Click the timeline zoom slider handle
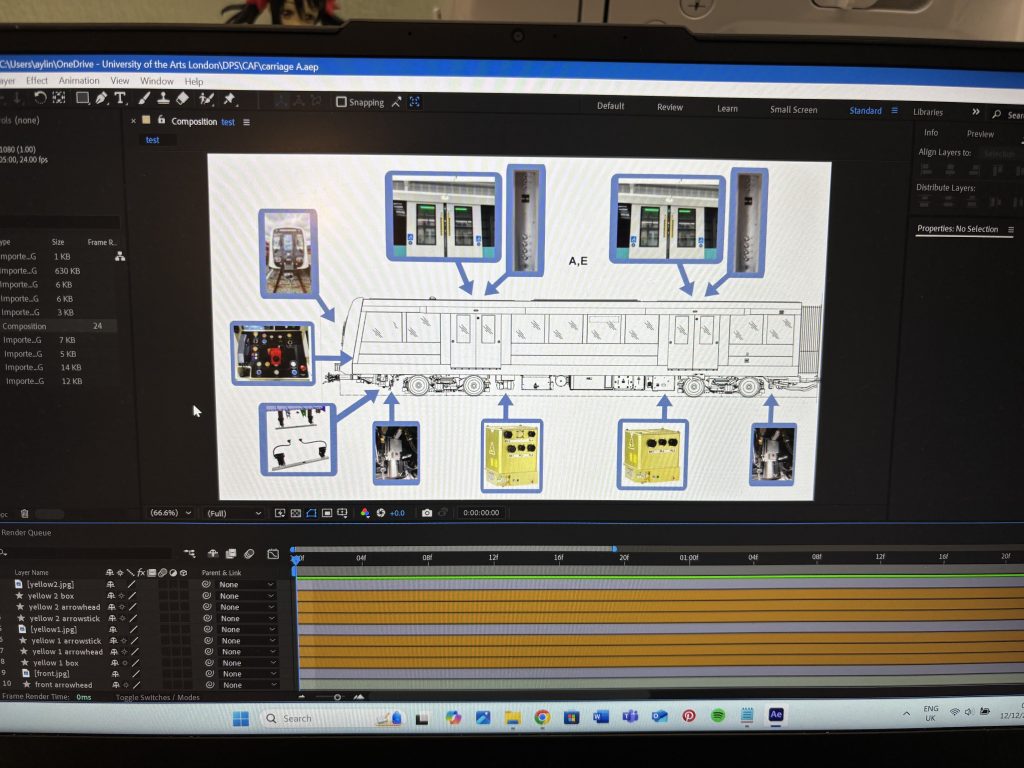 point(338,697)
